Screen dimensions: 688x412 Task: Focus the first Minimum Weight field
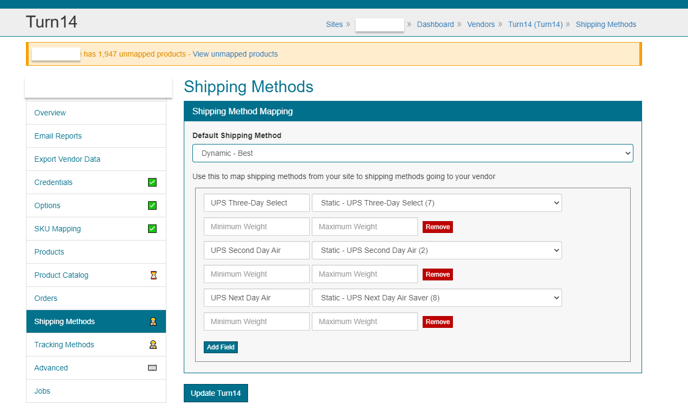click(256, 227)
